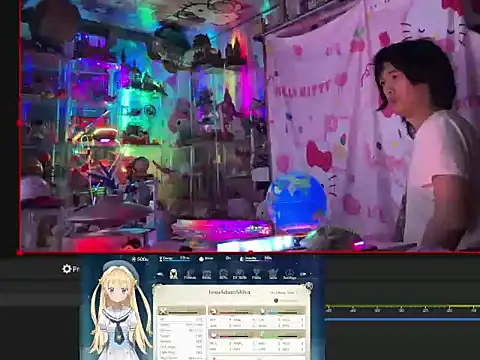Click the left arrow of the tab bar
Screen dimensions: 480x360
click(x=160, y=274)
